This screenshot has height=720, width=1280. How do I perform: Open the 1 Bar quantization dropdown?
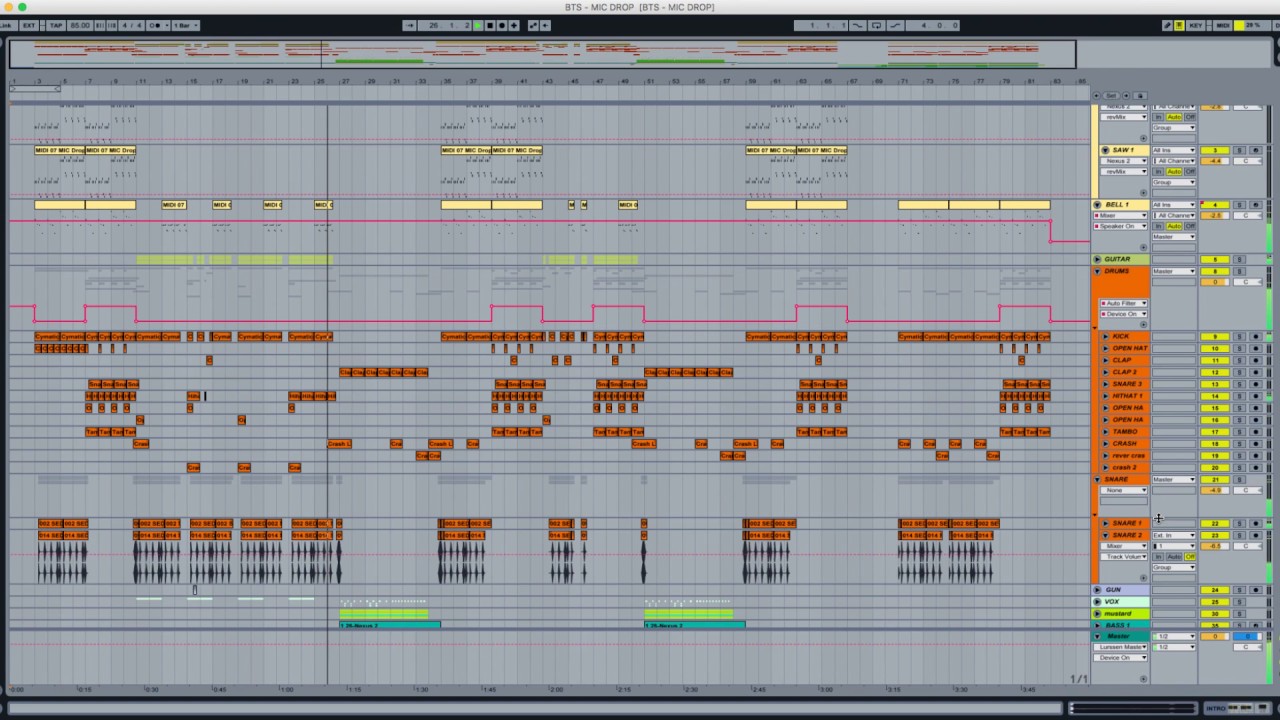[186, 25]
